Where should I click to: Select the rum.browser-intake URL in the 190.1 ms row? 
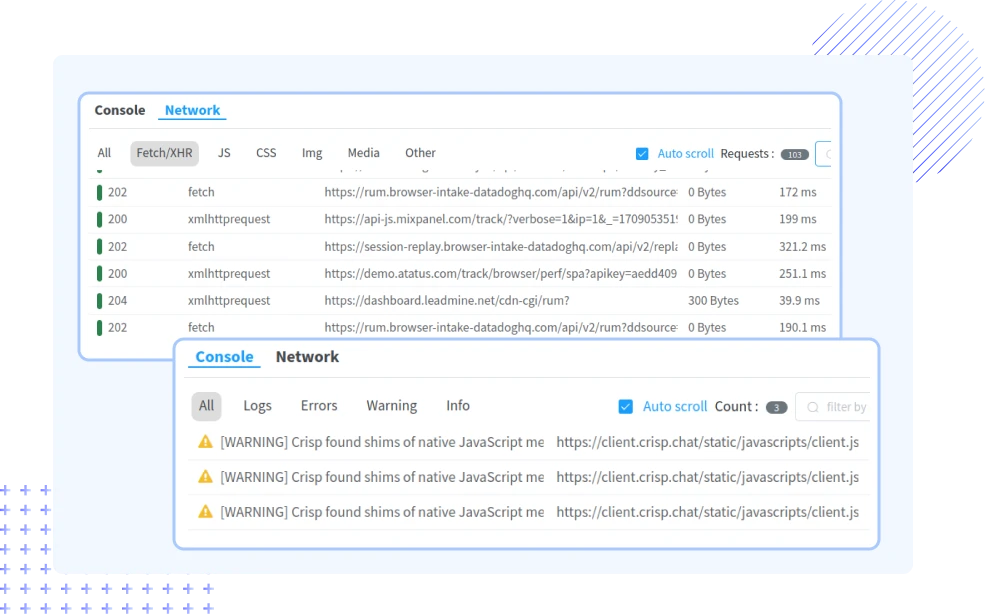501,328
